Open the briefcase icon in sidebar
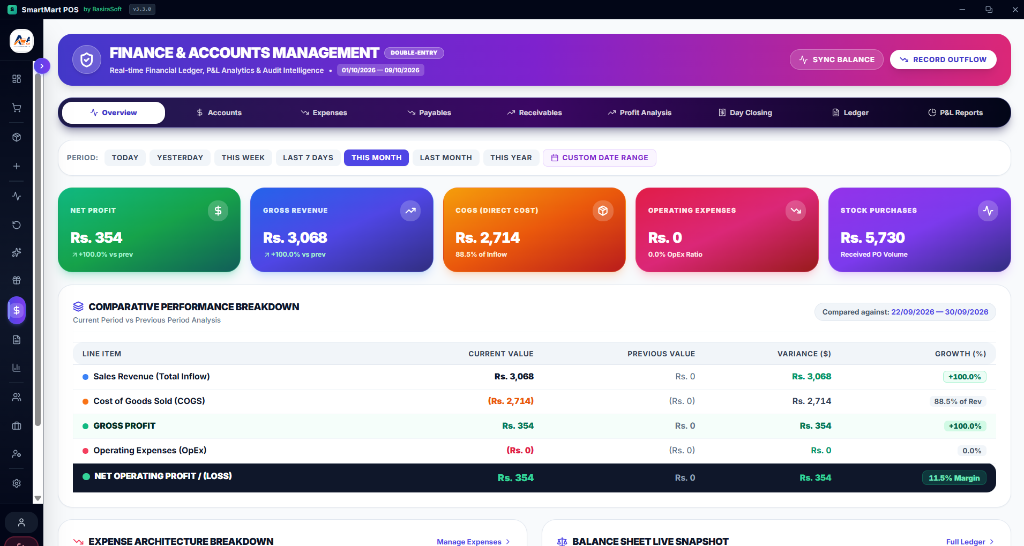The image size is (1024, 546). (x=16, y=426)
